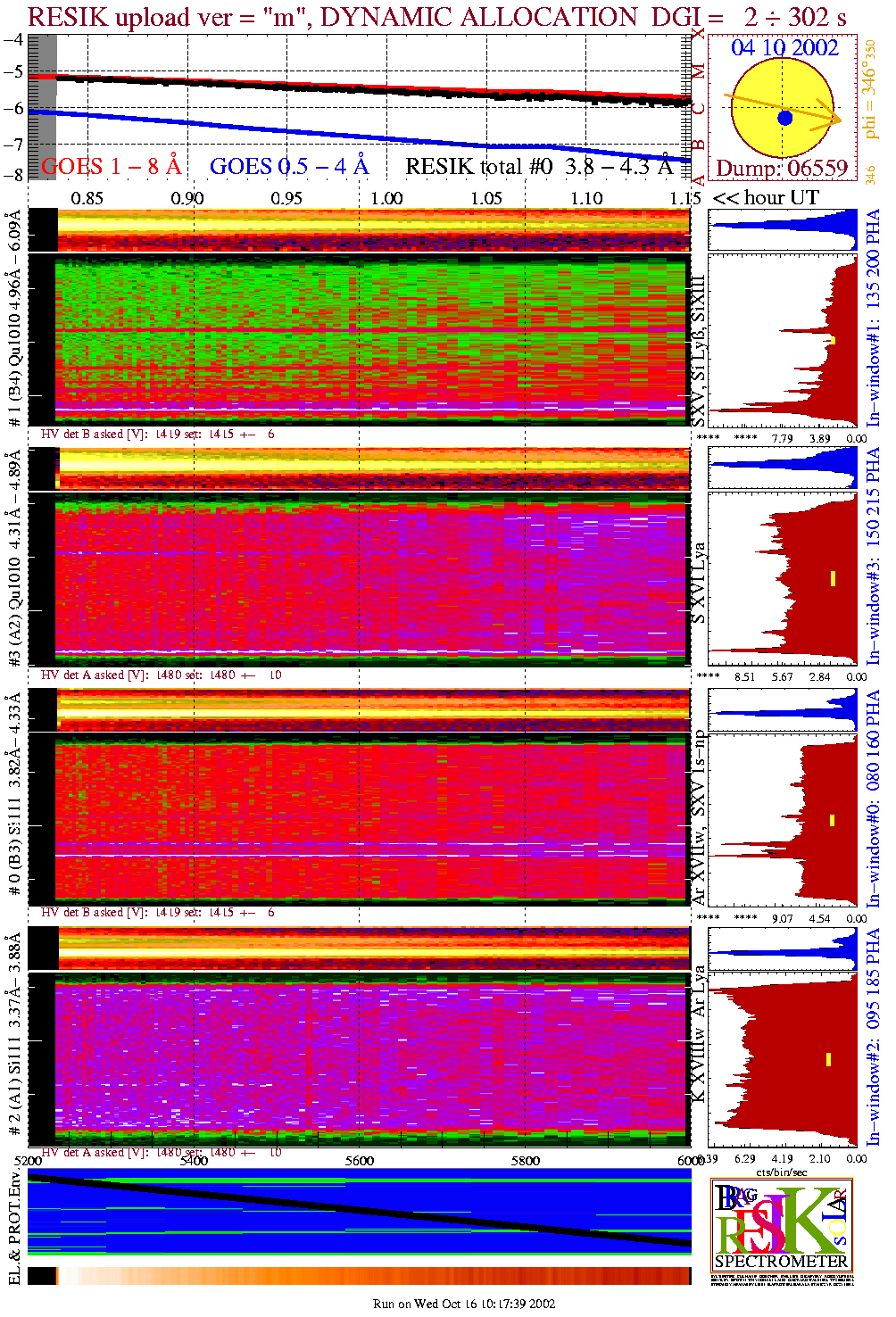Click the date 04 10 2002
The image size is (896, 1317).
[784, 48]
